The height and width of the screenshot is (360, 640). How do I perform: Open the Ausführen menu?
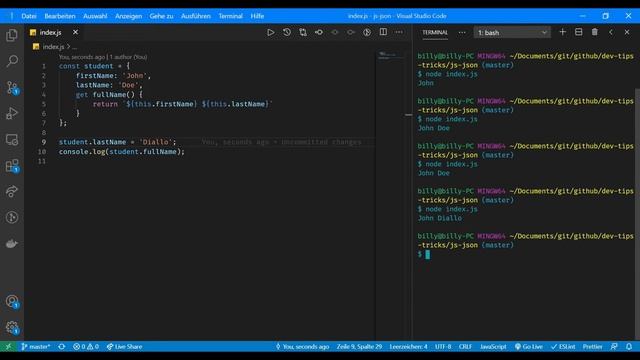point(196,16)
